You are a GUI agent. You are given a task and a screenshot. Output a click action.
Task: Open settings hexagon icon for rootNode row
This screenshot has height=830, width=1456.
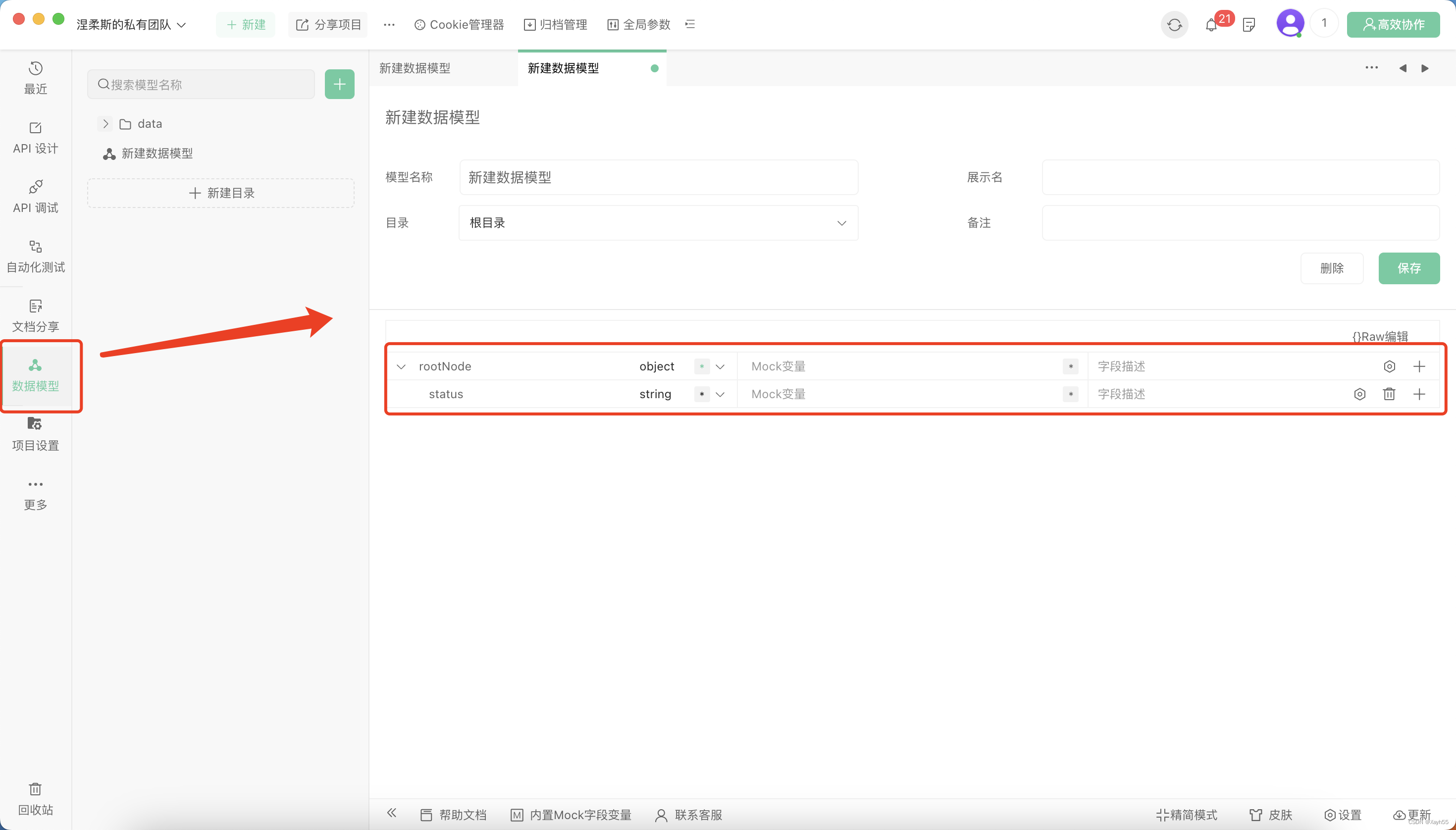[x=1389, y=366]
